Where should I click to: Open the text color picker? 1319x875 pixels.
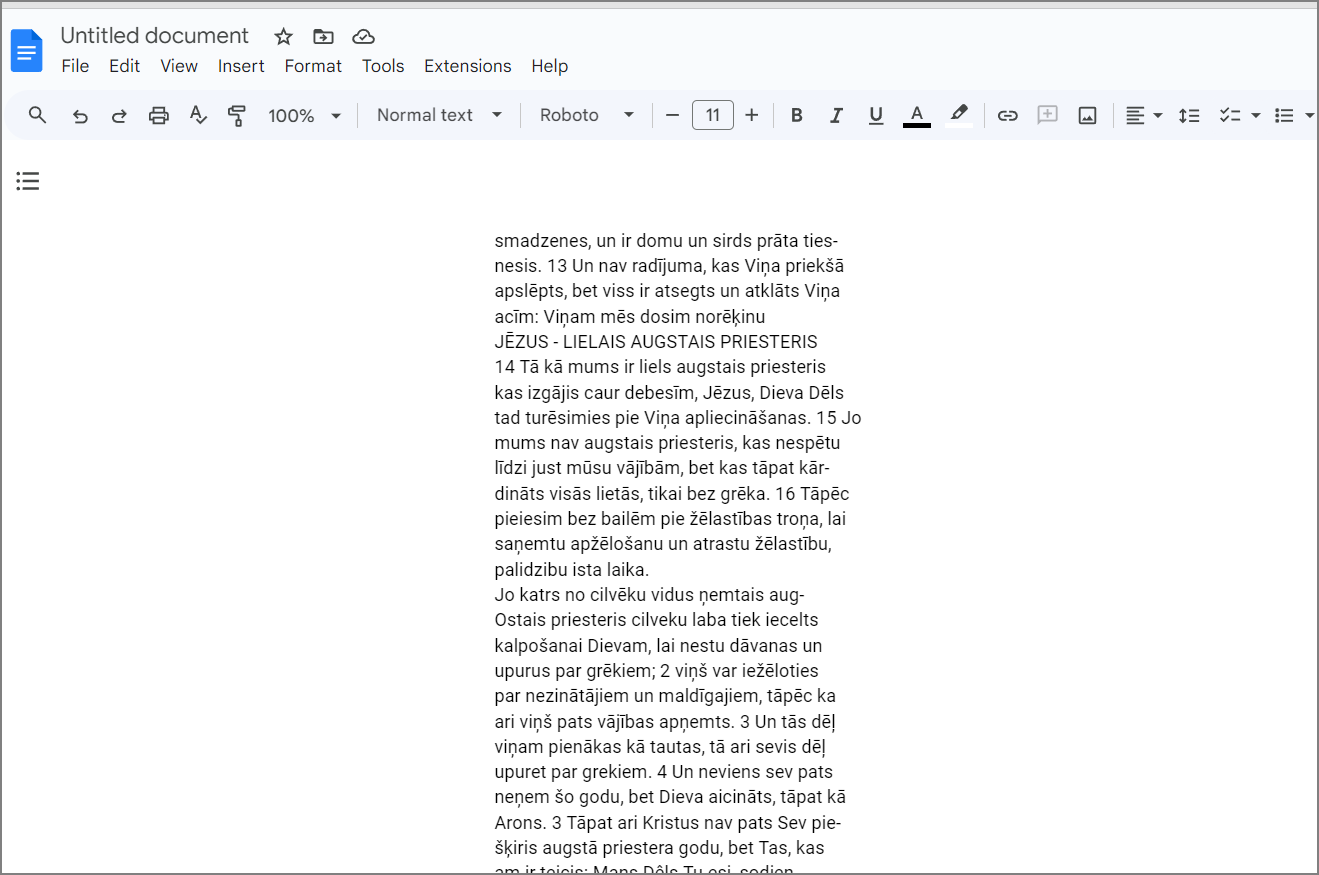point(917,116)
